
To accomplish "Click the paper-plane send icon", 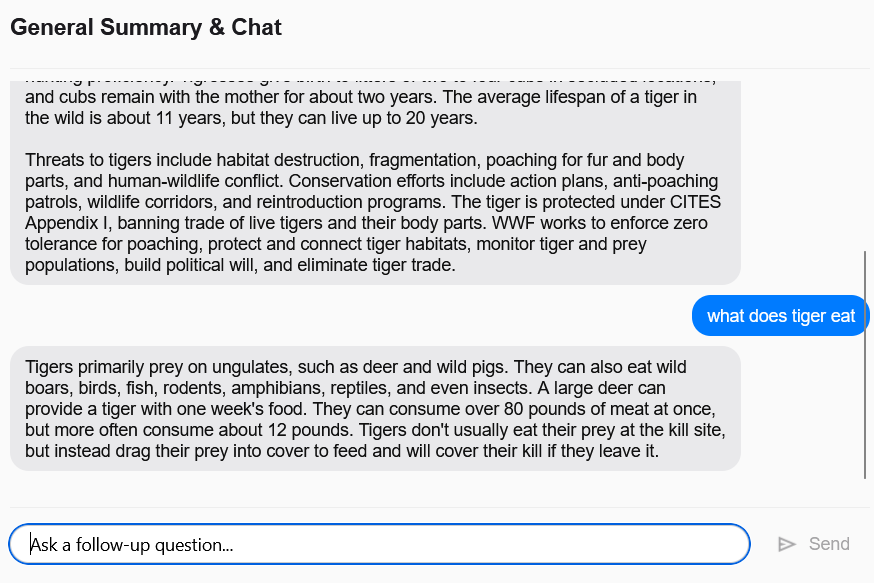I will coord(786,544).
